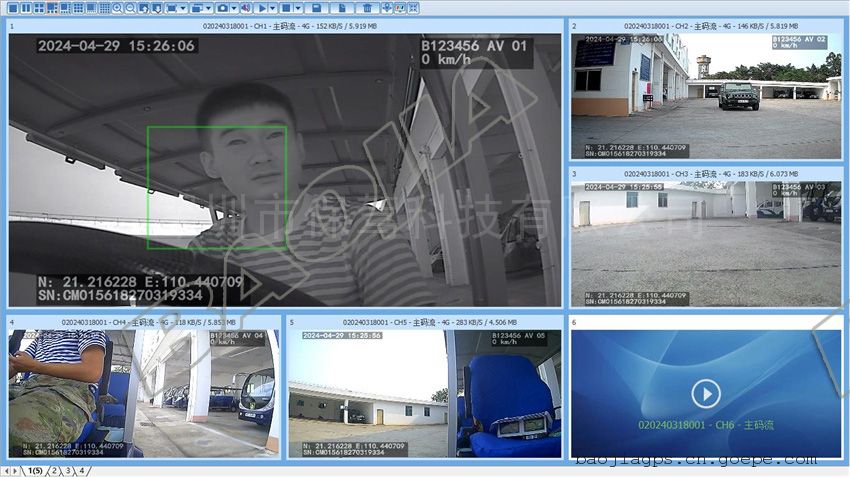Open the stop button dropdown arrow
850x477 pixels.
[x=298, y=8]
